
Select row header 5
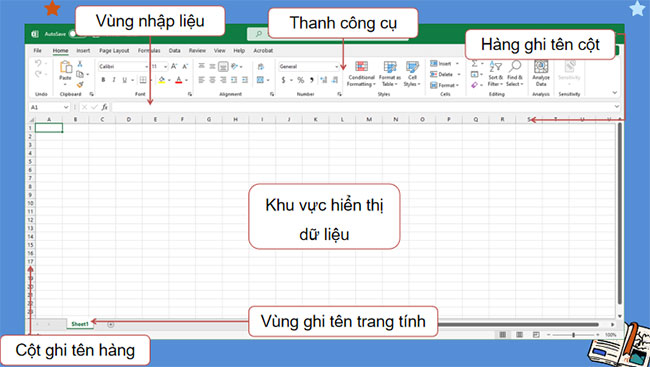coord(30,161)
